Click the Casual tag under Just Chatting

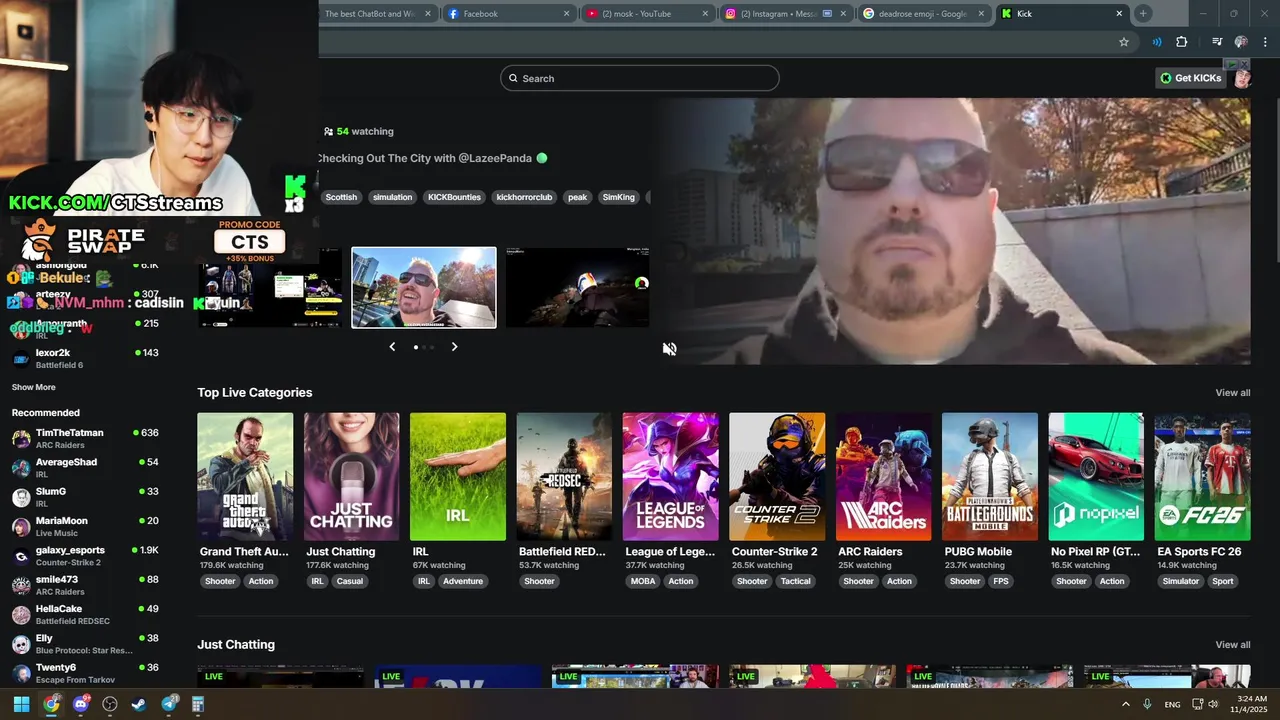[x=350, y=581]
